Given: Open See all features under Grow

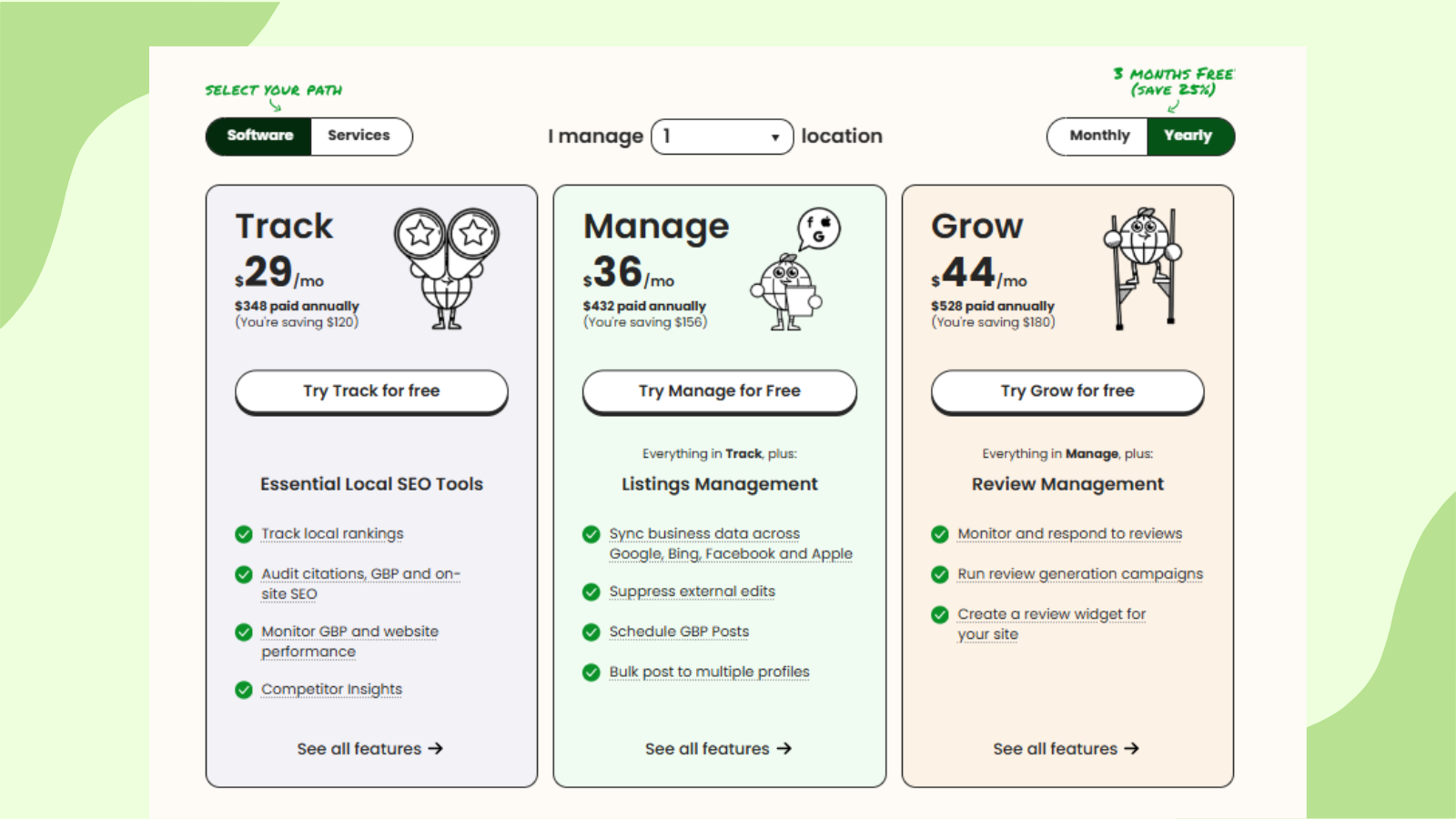Looking at the screenshot, I should coord(1067,748).
